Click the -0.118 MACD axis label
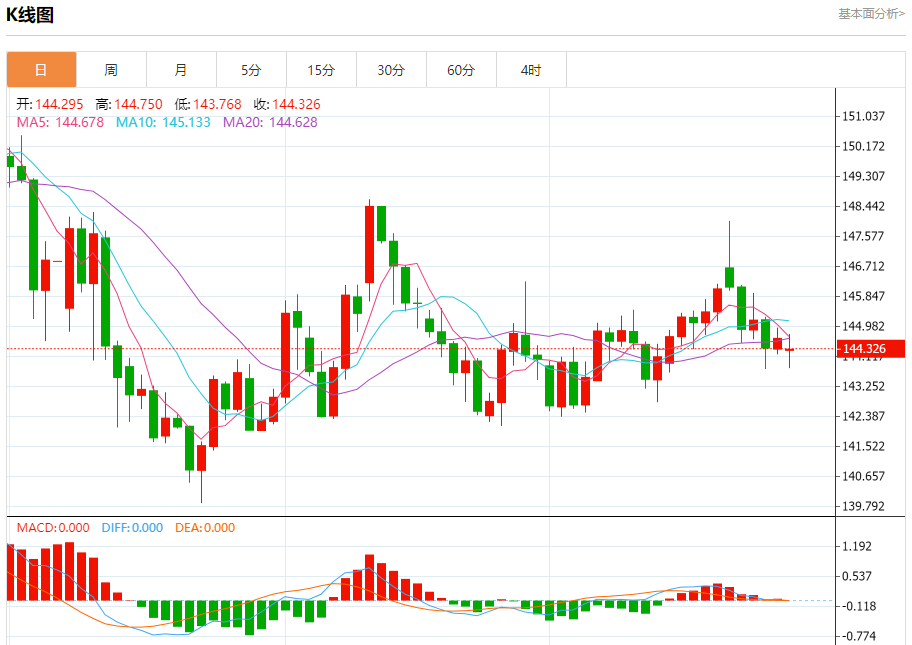This screenshot has width=912, height=645. pyautogui.click(x=859, y=606)
